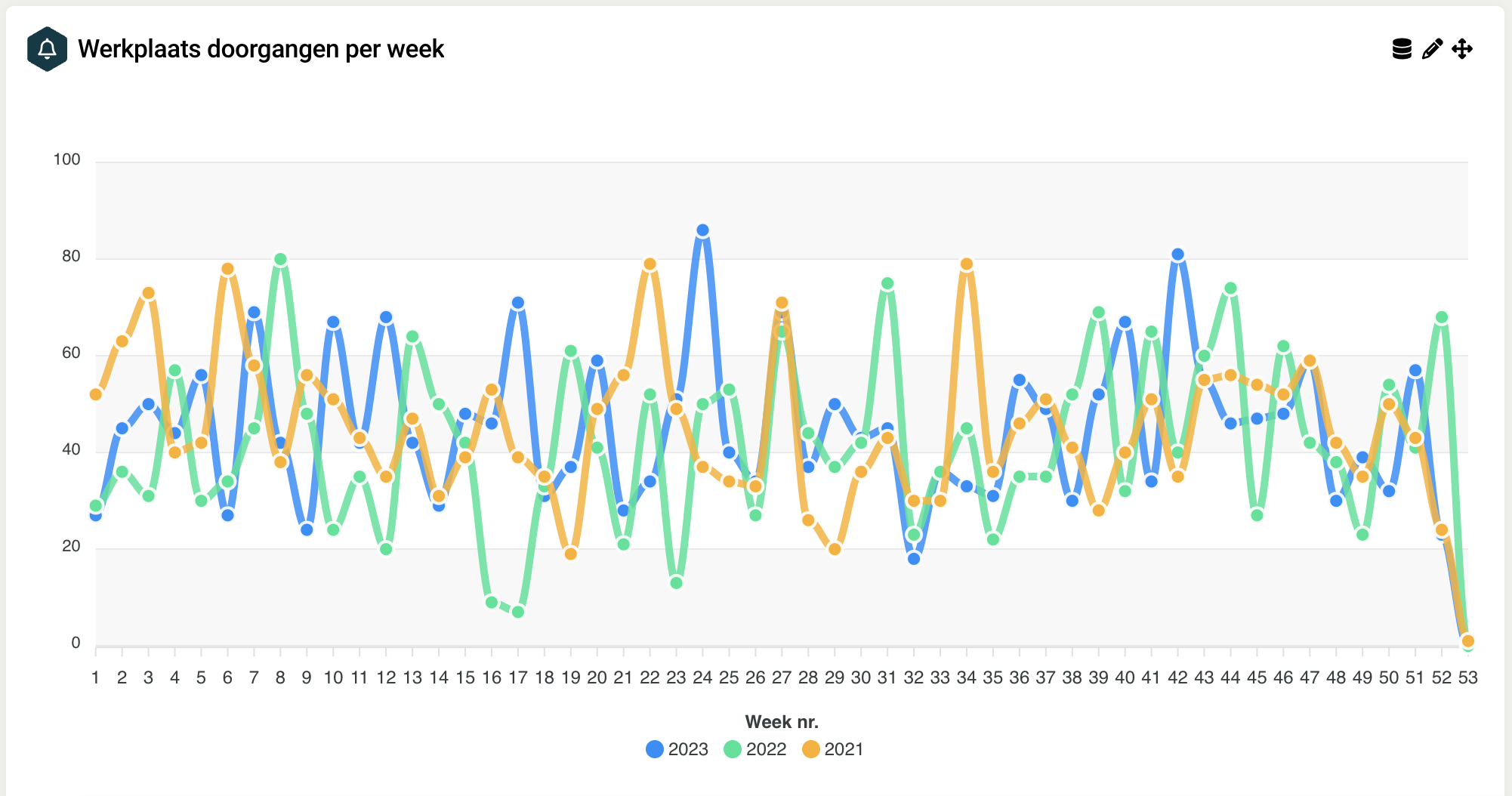Click the 2021 data point at week 22

[x=650, y=264]
